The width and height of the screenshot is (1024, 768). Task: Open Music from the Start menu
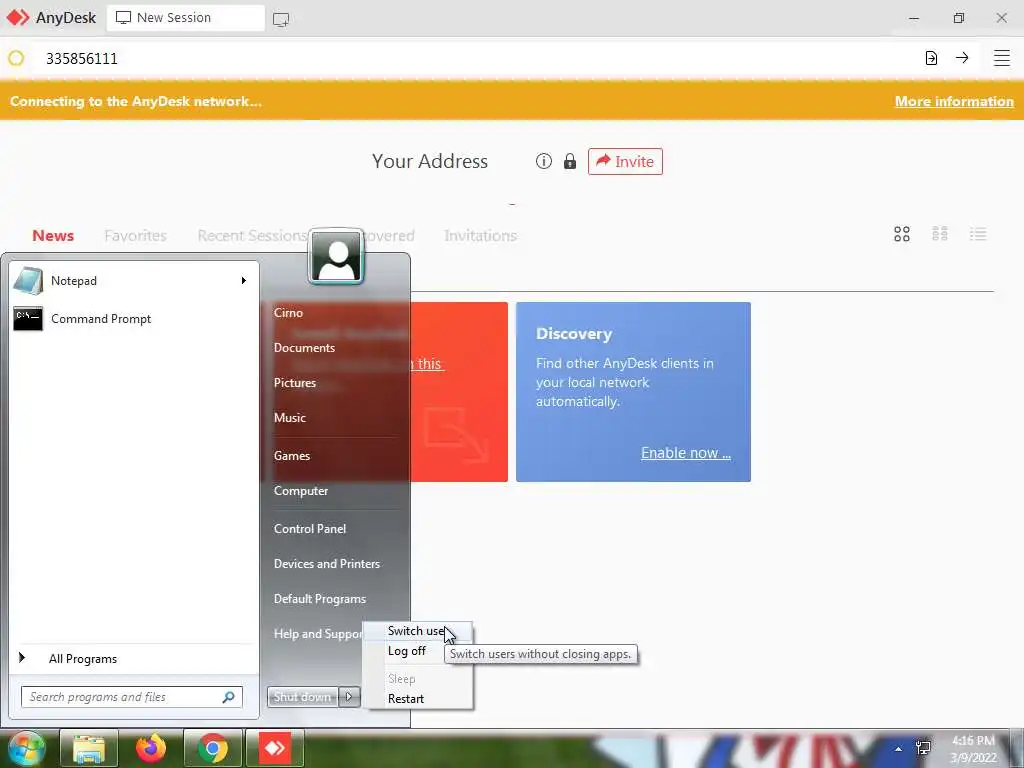tap(290, 418)
